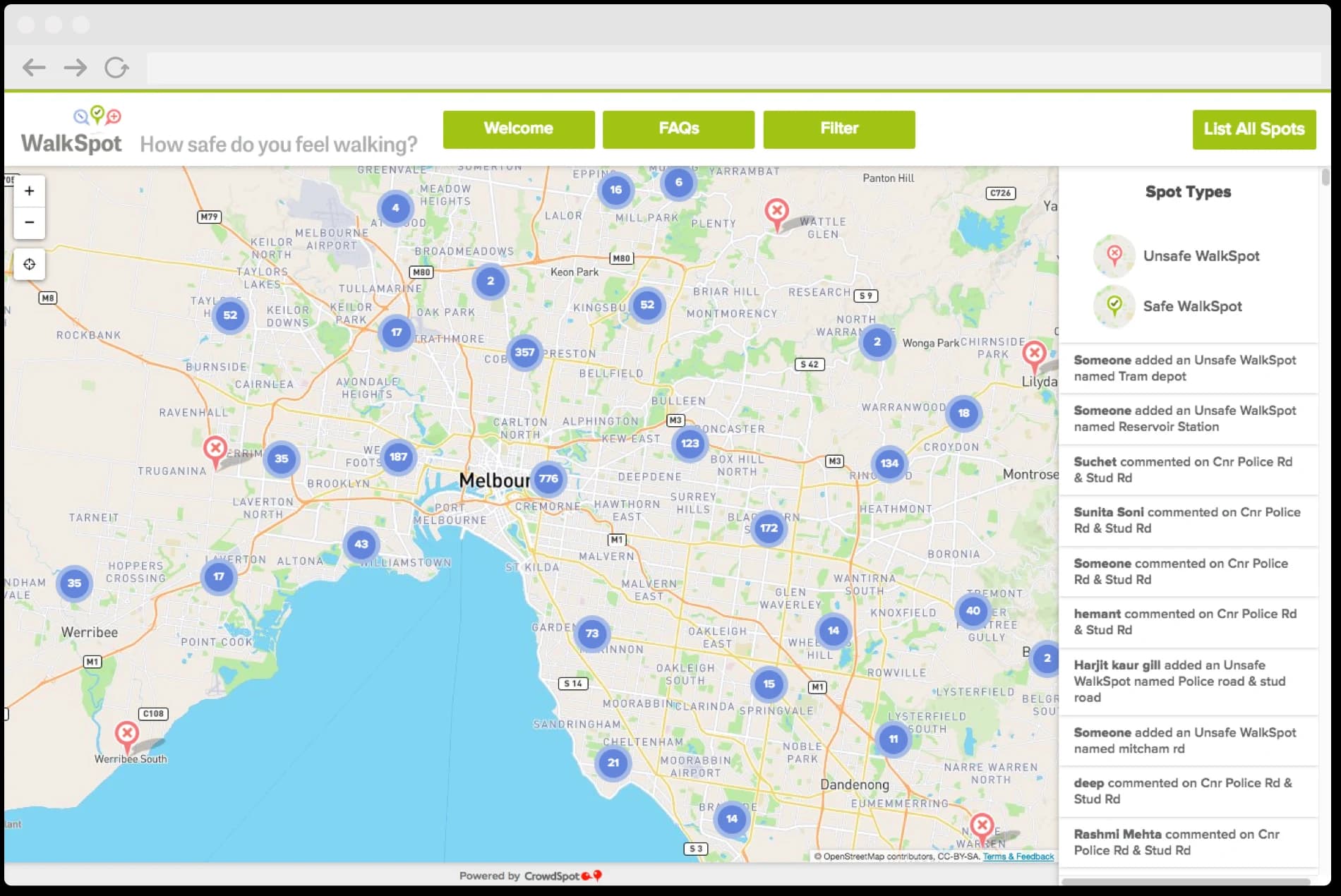The width and height of the screenshot is (1341, 896).
Task: Open the 187 cluster near Footscray
Action: click(398, 457)
